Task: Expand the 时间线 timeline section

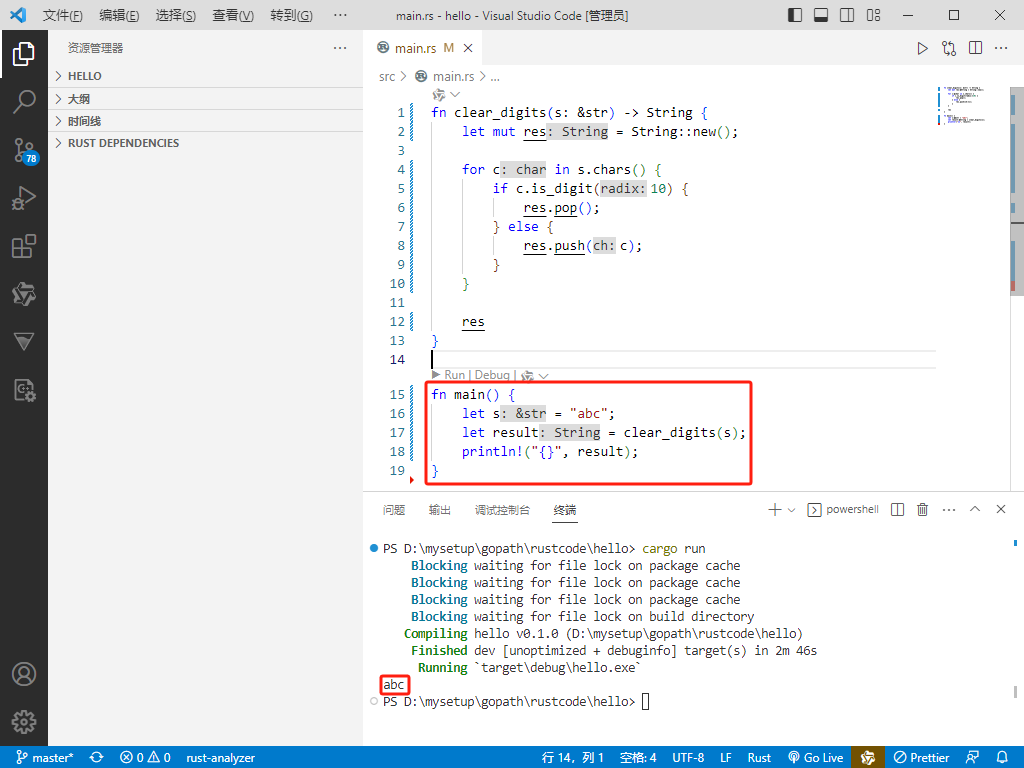Action: click(x=206, y=121)
